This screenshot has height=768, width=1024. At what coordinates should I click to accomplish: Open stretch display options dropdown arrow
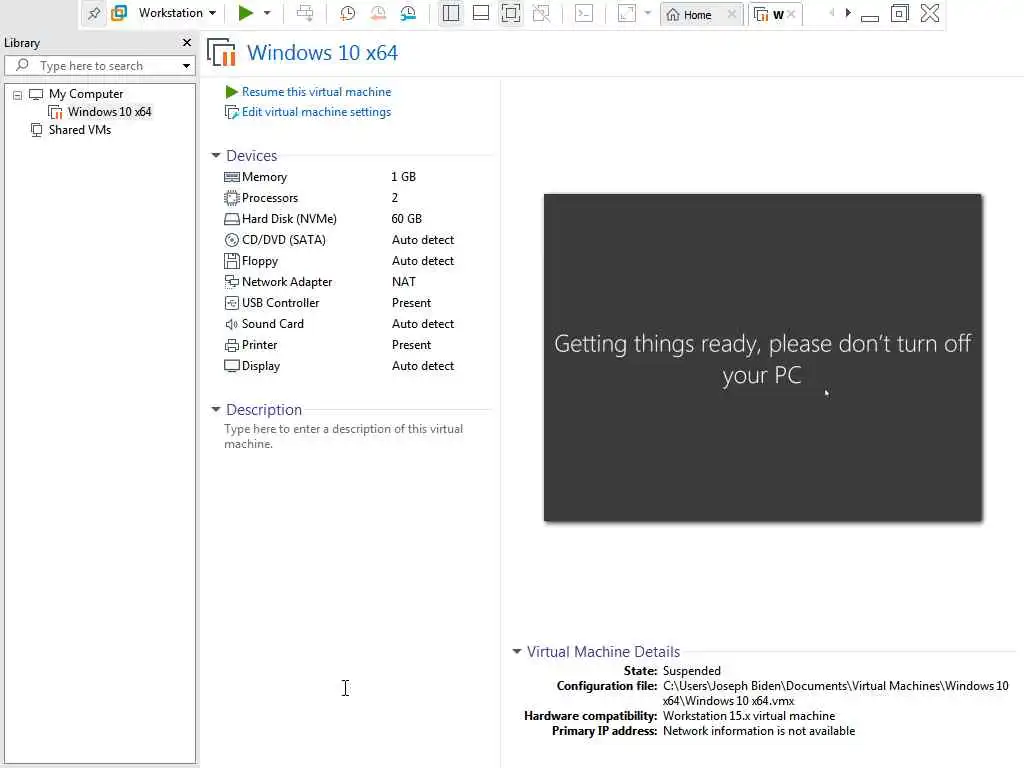tap(648, 13)
